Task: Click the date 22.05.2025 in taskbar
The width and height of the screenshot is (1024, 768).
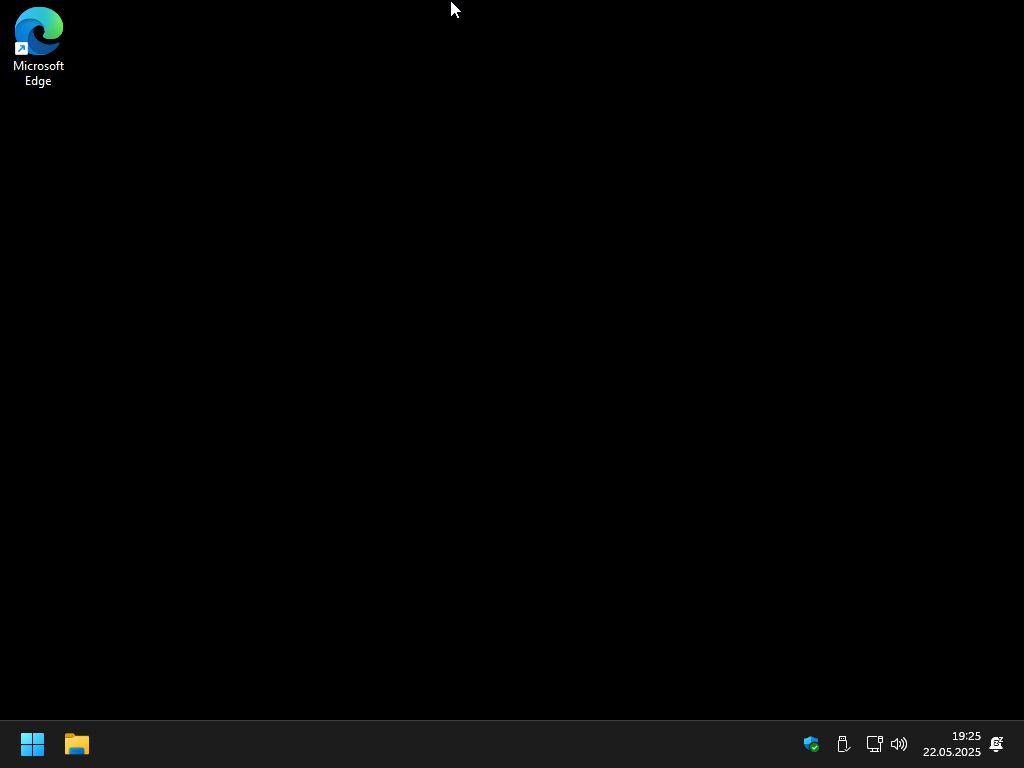Action: point(951,752)
